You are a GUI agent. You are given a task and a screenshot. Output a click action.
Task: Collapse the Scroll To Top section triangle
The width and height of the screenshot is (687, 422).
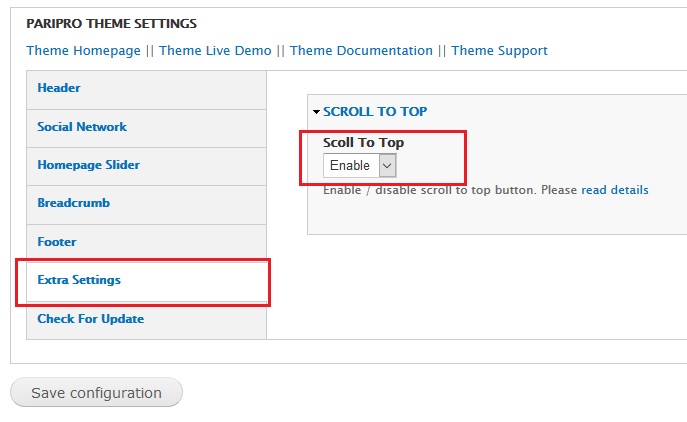tap(316, 113)
